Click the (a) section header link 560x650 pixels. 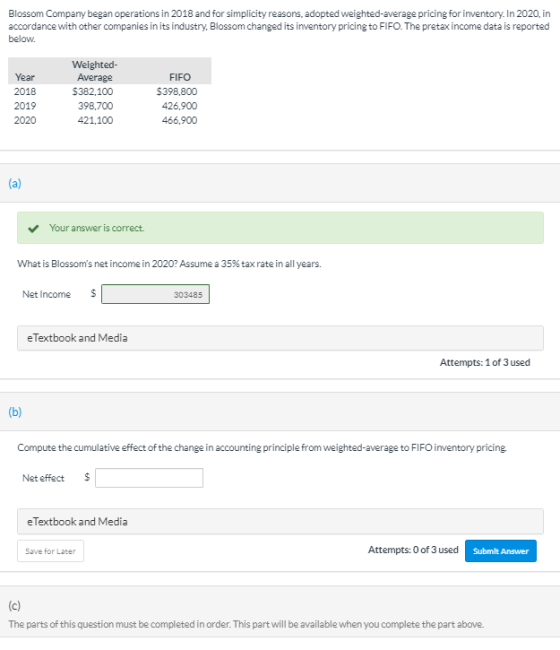15,183
